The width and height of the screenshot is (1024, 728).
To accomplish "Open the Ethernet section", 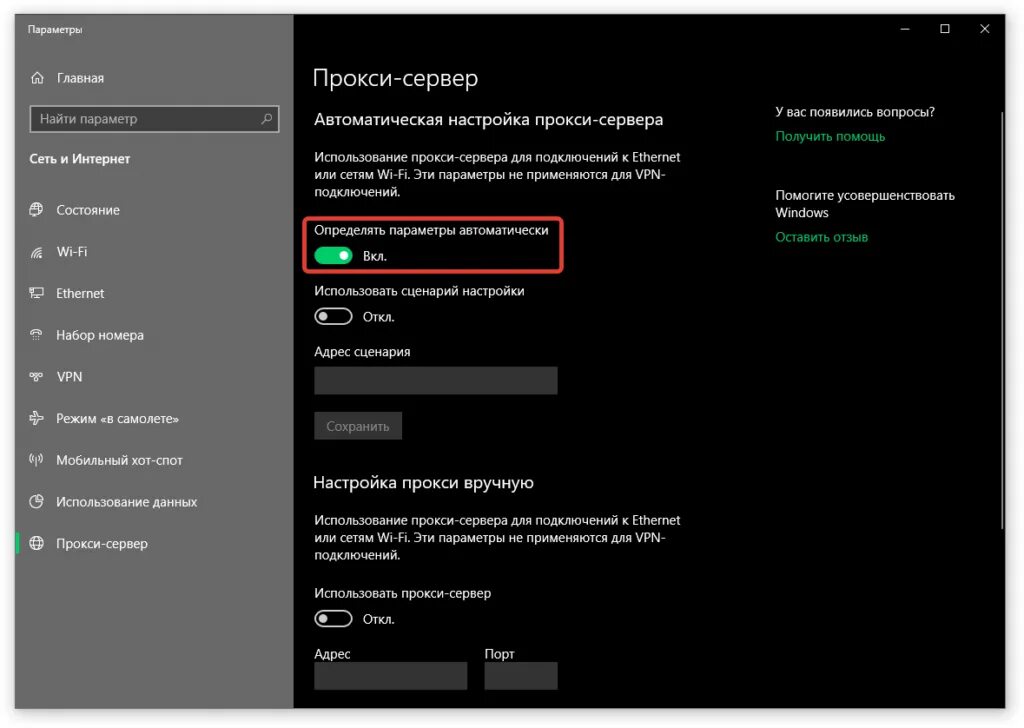I will pyautogui.click(x=80, y=294).
